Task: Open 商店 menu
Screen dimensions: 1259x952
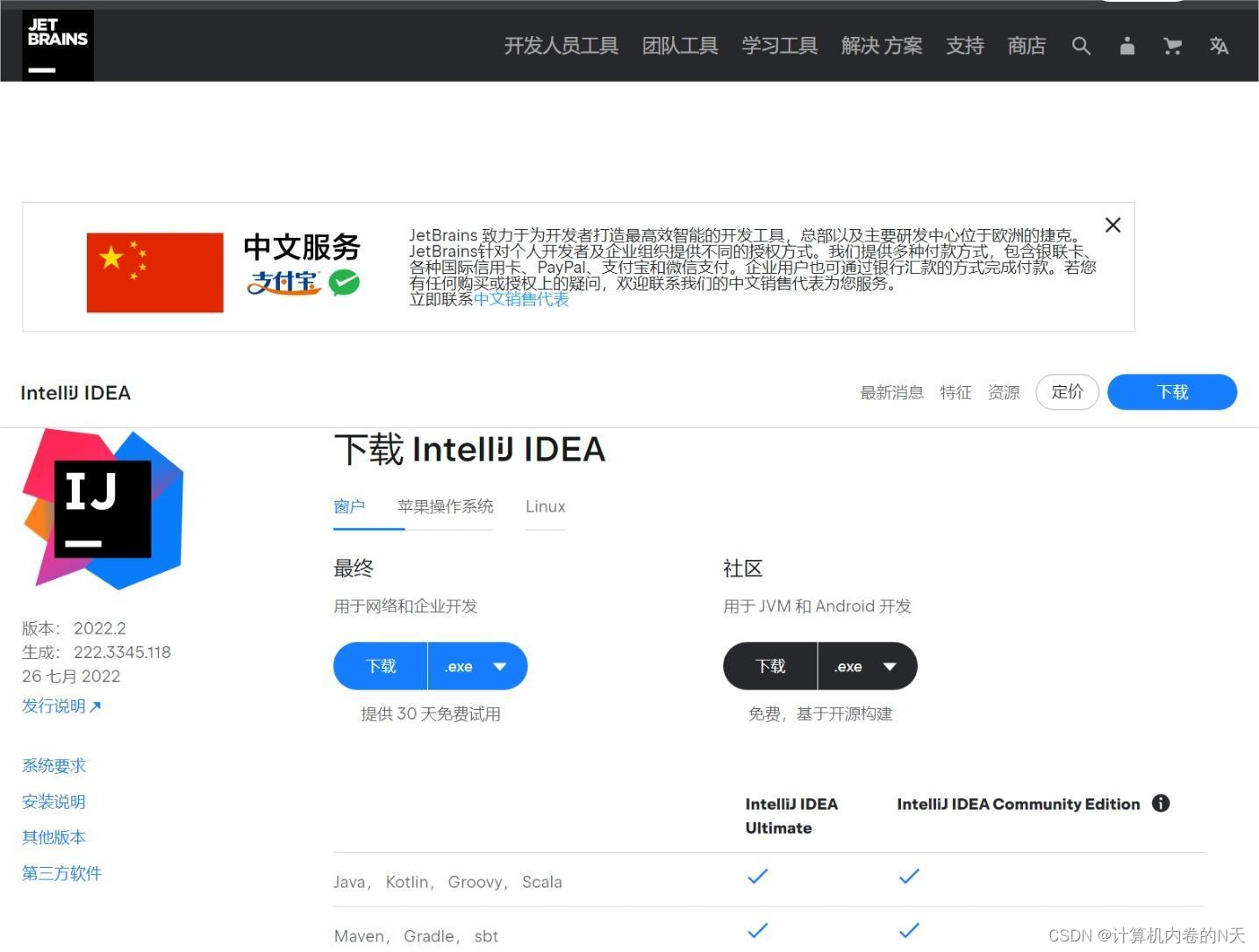Action: point(1027,46)
